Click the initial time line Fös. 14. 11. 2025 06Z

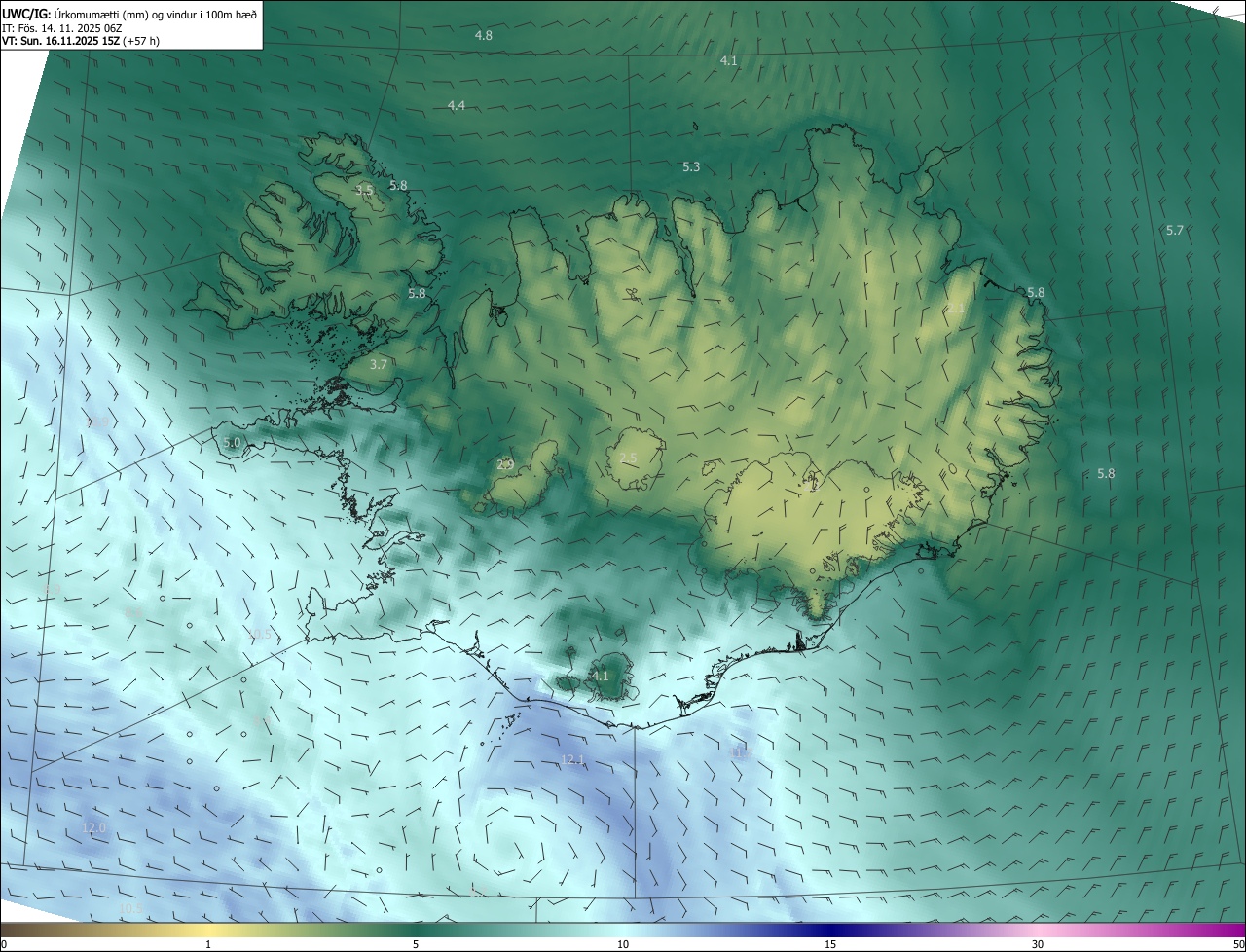(x=61, y=28)
